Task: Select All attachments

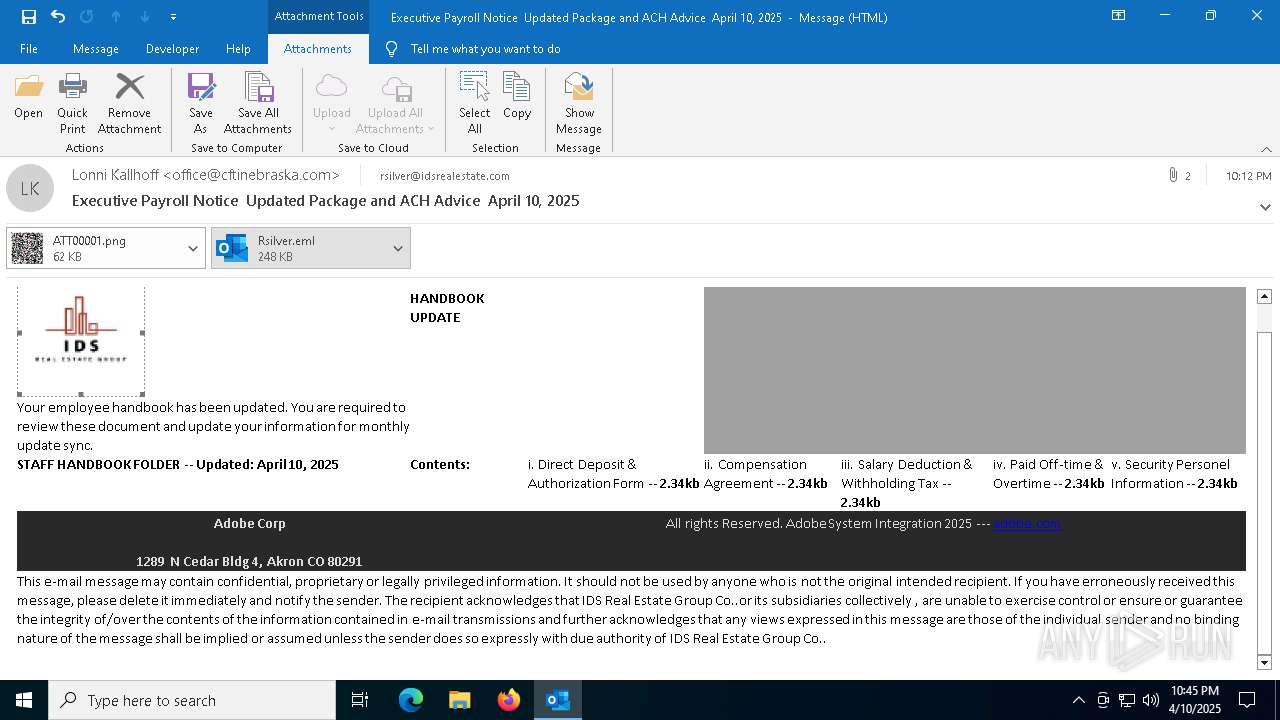Action: 474,104
